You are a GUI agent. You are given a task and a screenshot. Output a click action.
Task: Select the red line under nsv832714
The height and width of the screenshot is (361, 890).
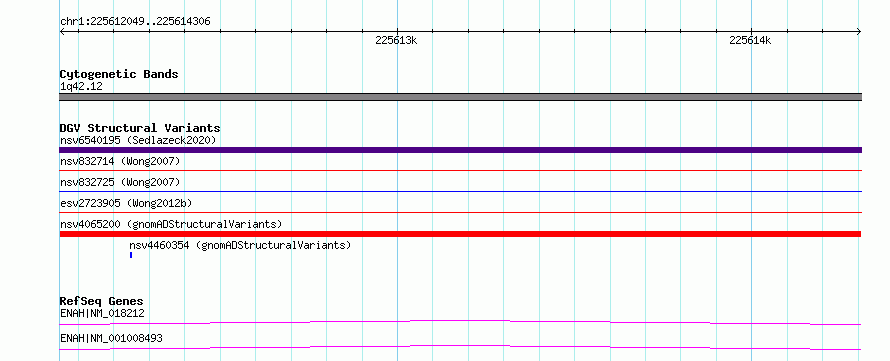460,170
